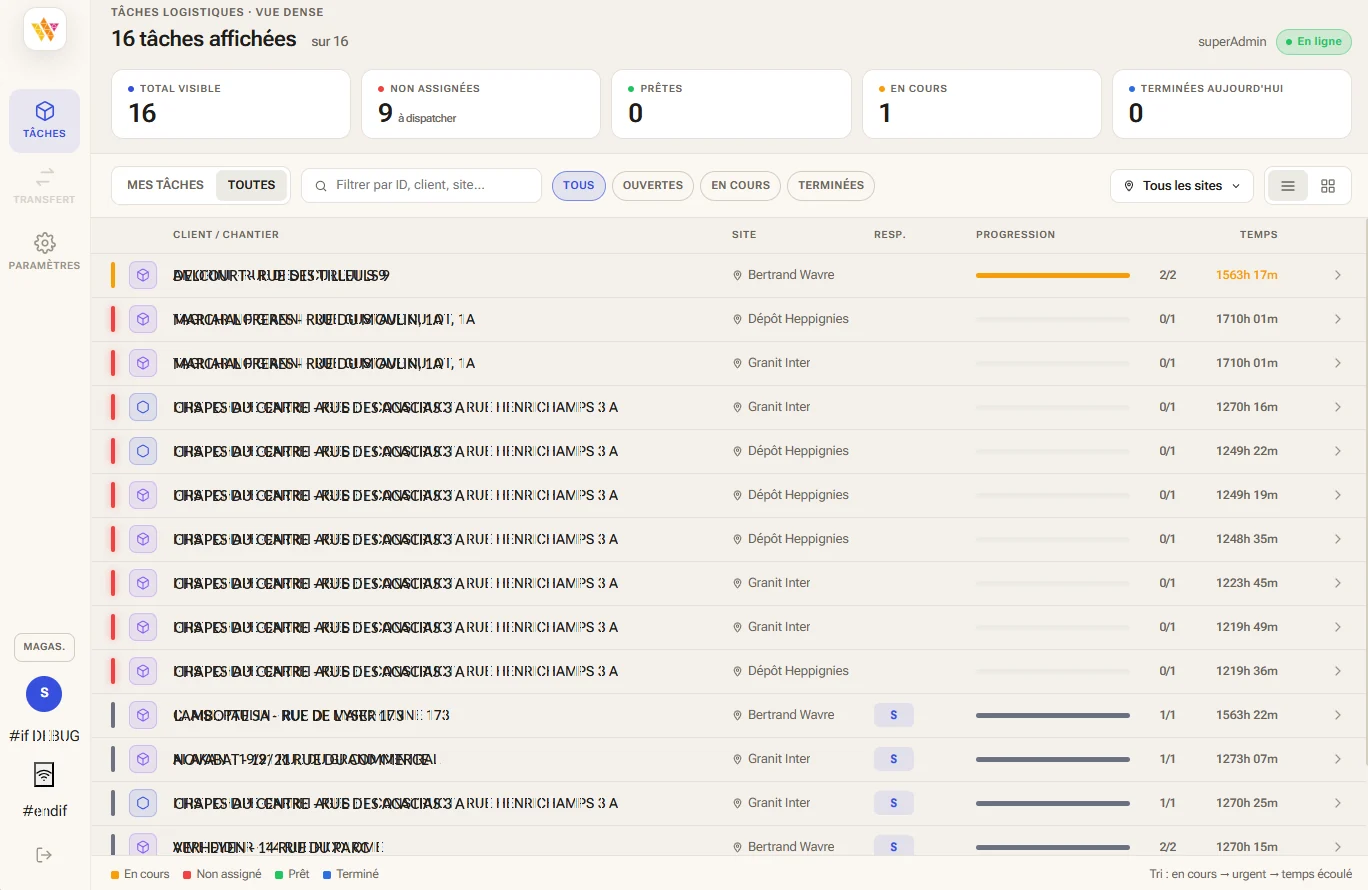Click the Progression column header
This screenshot has height=890, width=1368.
click(1015, 235)
